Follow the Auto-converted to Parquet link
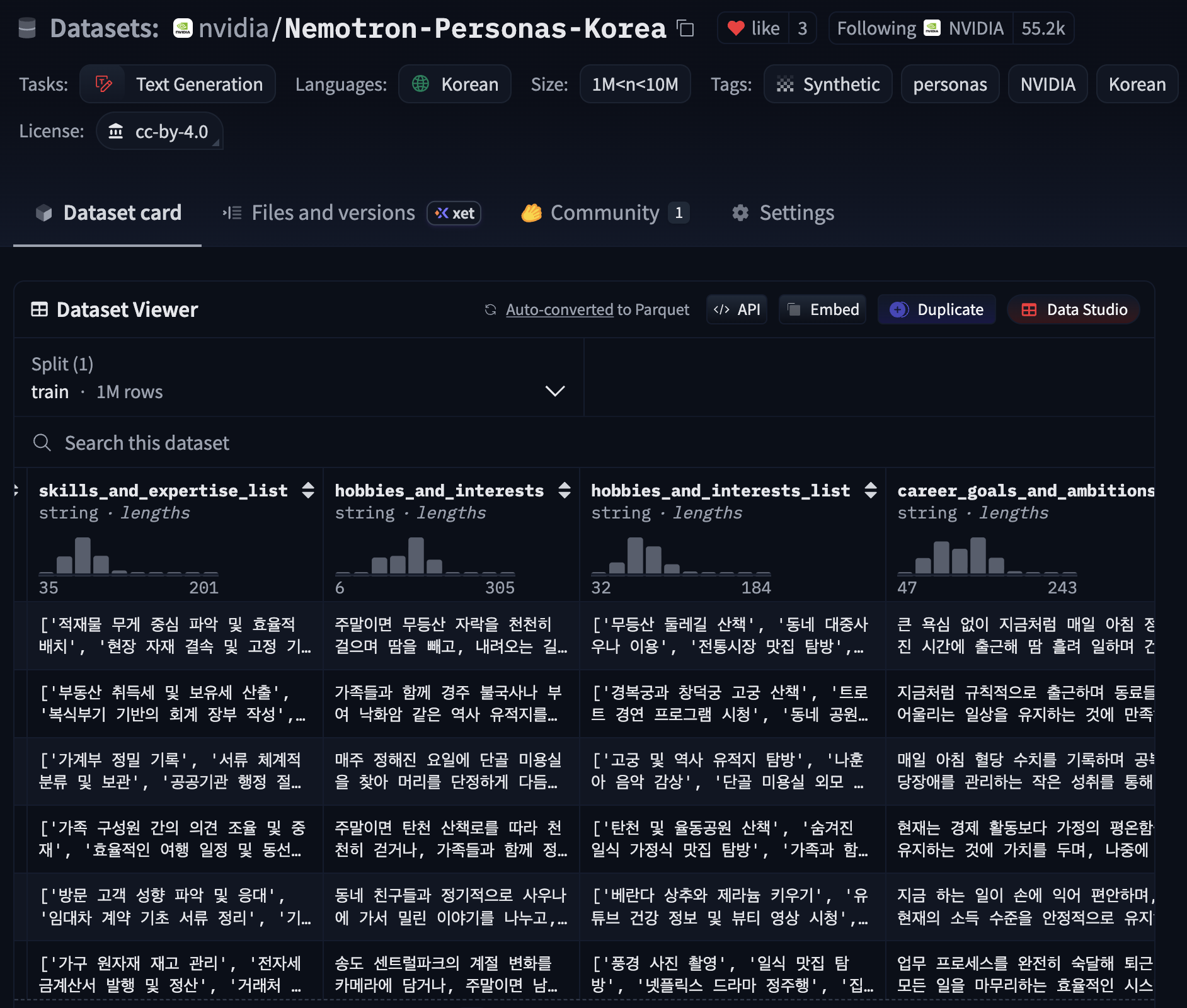1187x1008 pixels. pyautogui.click(x=559, y=309)
